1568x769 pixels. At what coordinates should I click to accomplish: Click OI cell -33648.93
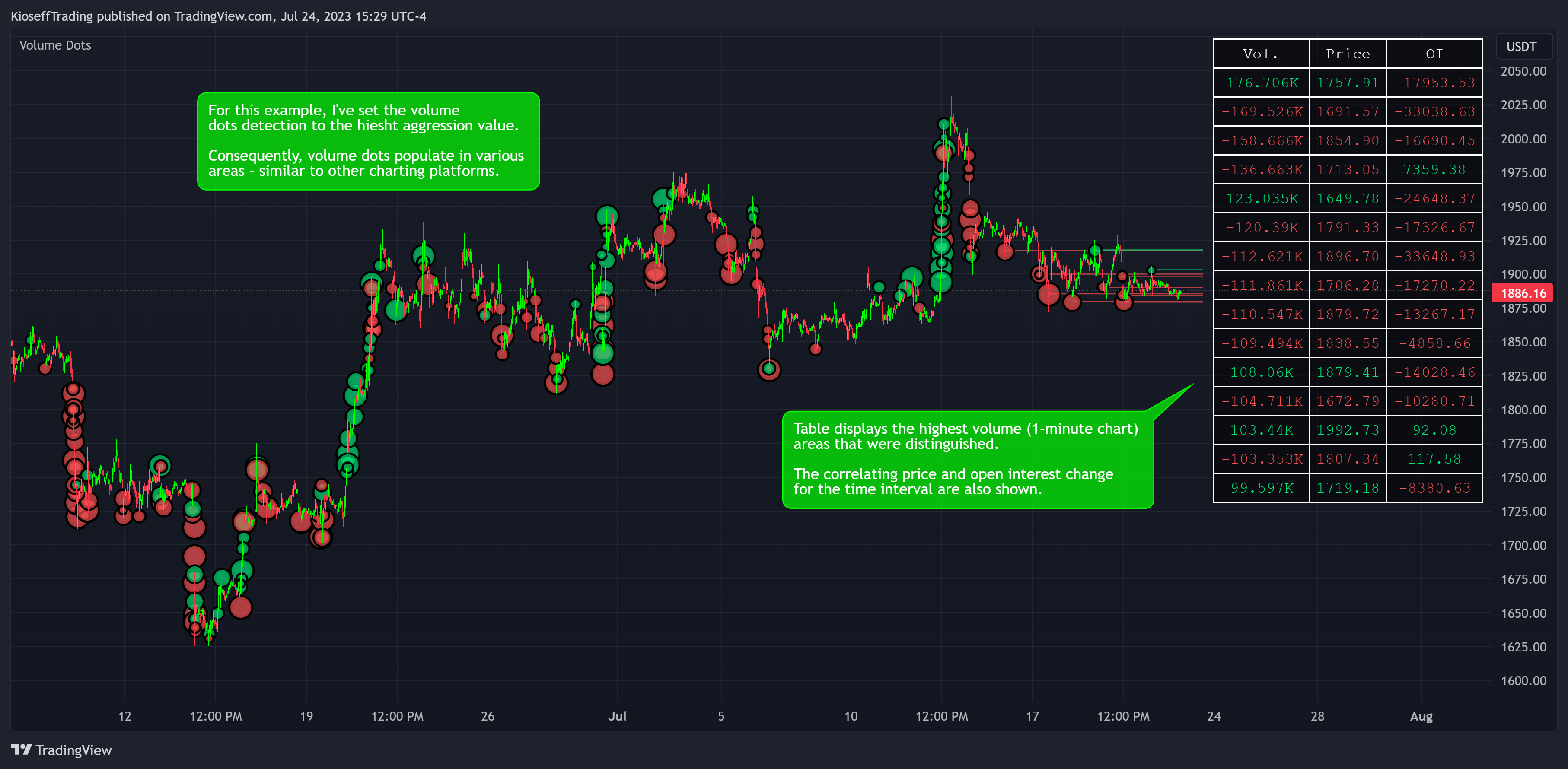point(1434,256)
